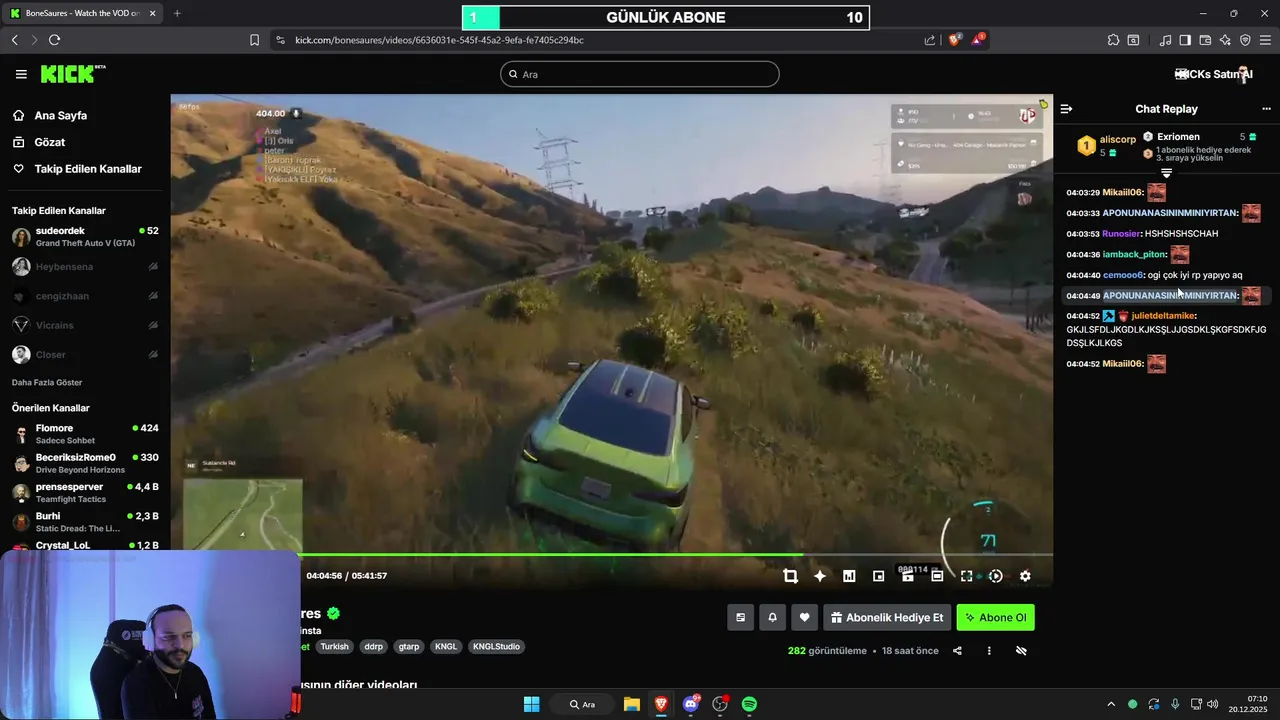Click the KNGLStudio tag
Screen dimensions: 1280x720
pos(496,647)
